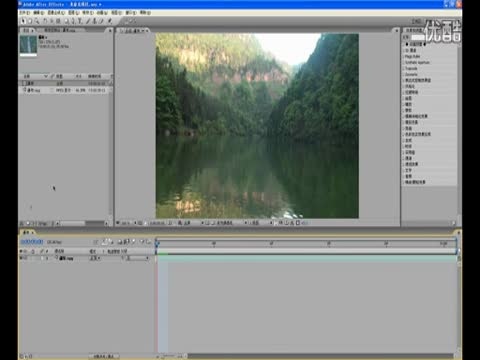Click the layer bar in the timeline track
The image size is (480, 360).
click(306, 258)
